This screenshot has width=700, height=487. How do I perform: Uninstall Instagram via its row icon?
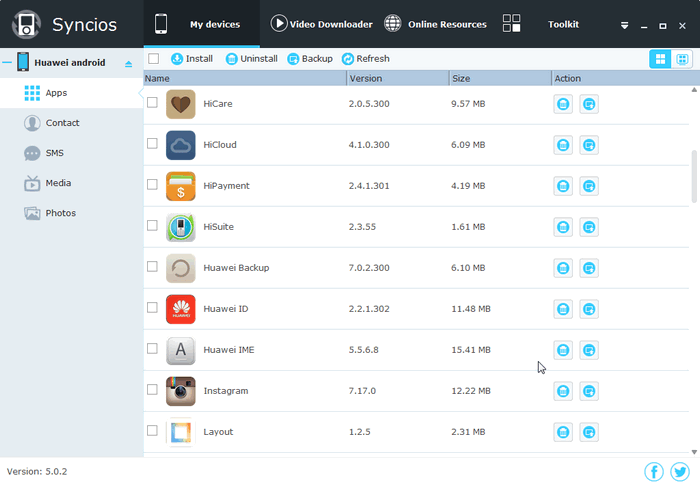coord(563,391)
